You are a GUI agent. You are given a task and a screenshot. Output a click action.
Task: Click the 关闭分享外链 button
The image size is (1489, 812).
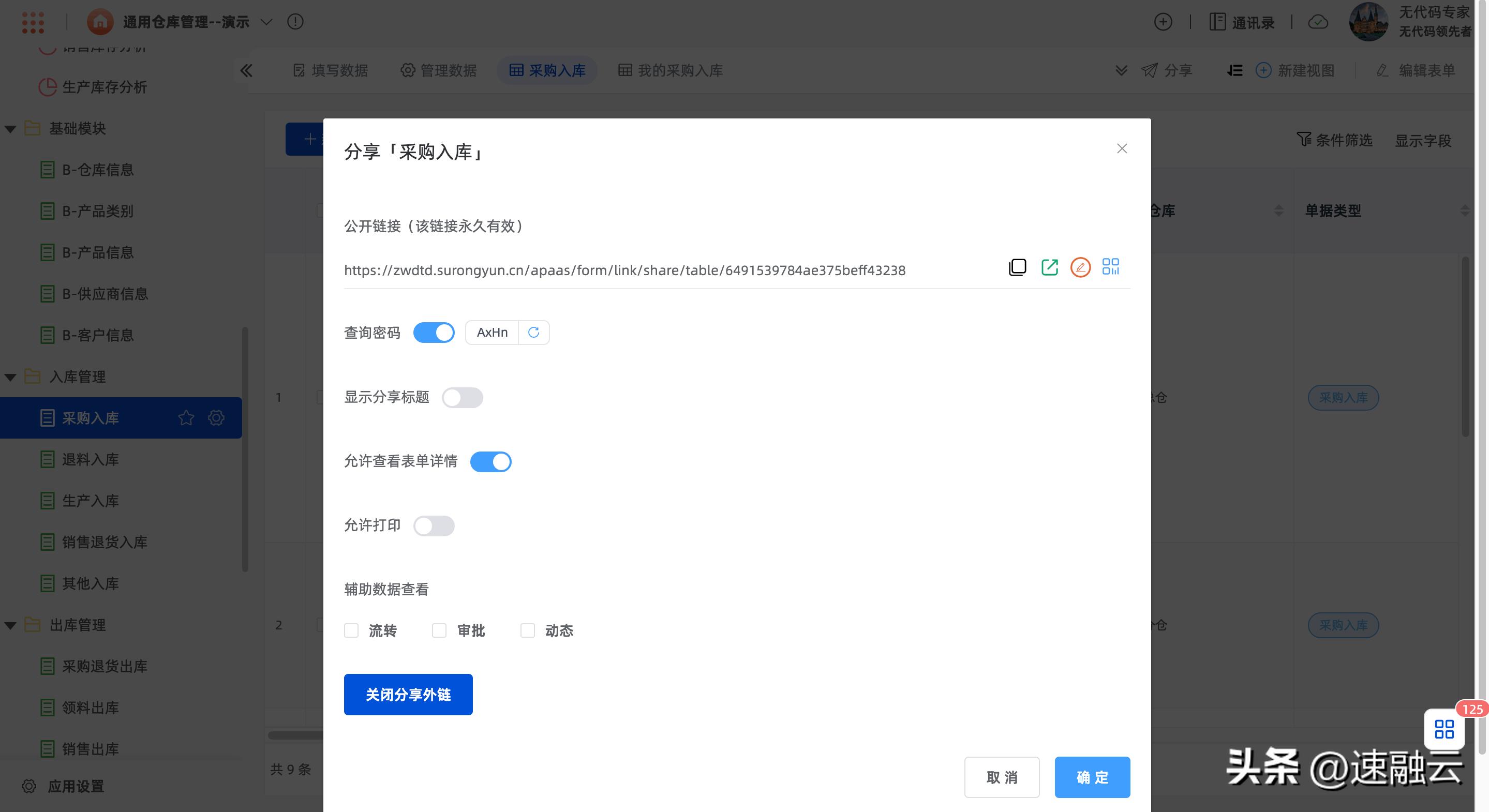coord(408,694)
